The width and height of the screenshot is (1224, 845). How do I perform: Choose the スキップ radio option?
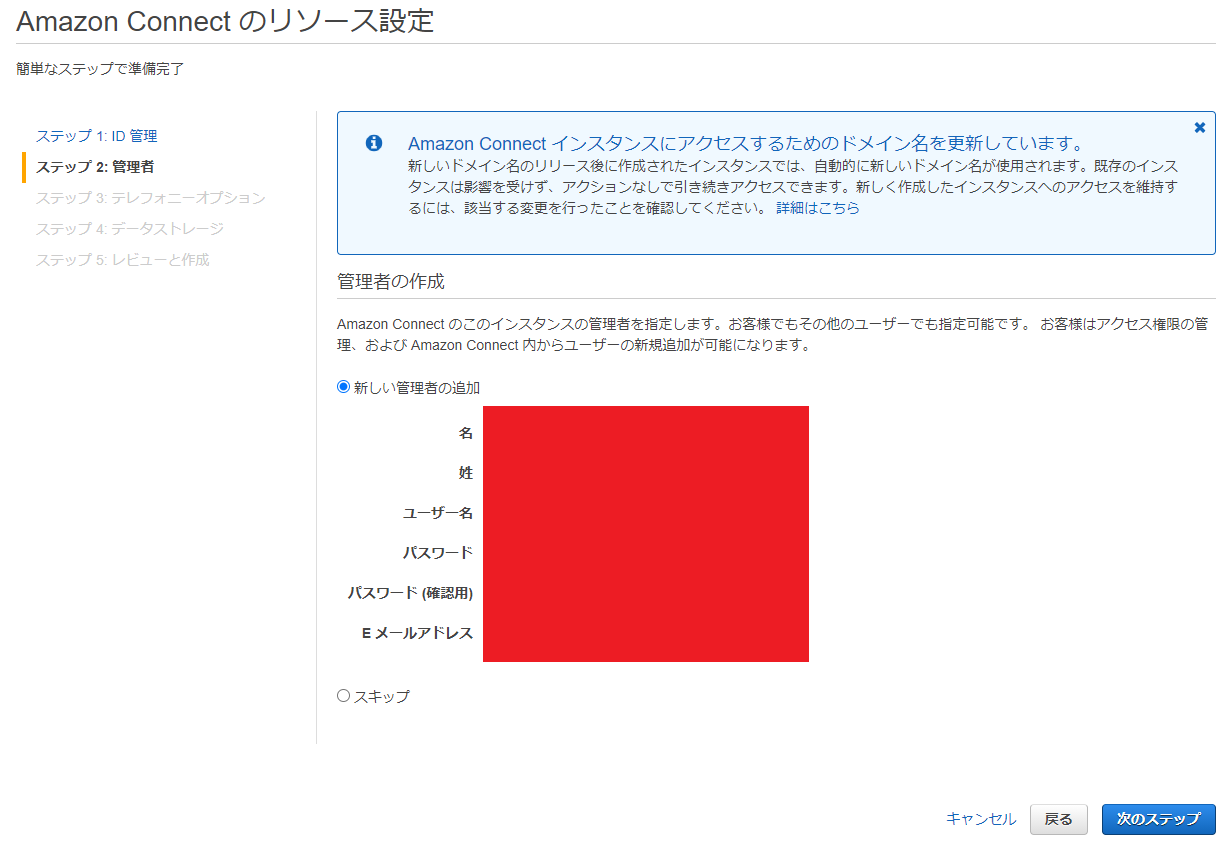(x=344, y=696)
